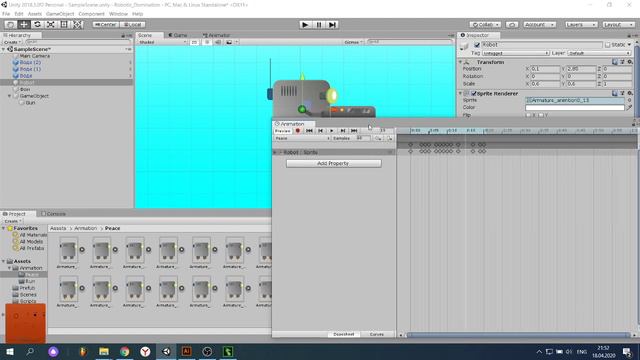Screen dimensions: 640x360
Task: Select Main Camera in Hierarchy
Action: [x=35, y=56]
